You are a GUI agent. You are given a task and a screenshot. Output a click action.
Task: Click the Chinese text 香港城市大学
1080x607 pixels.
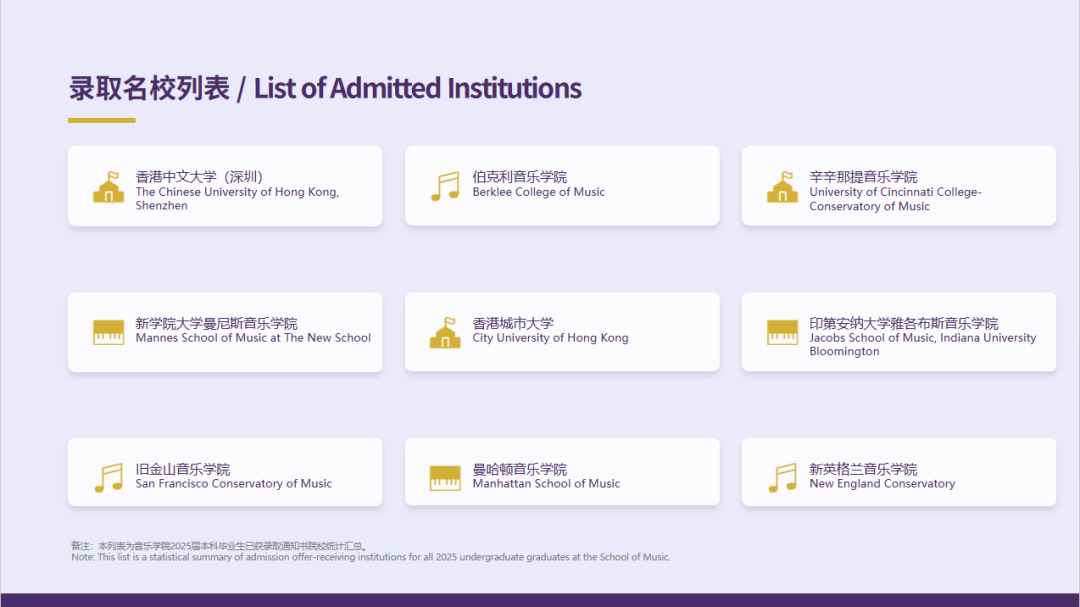coord(513,323)
